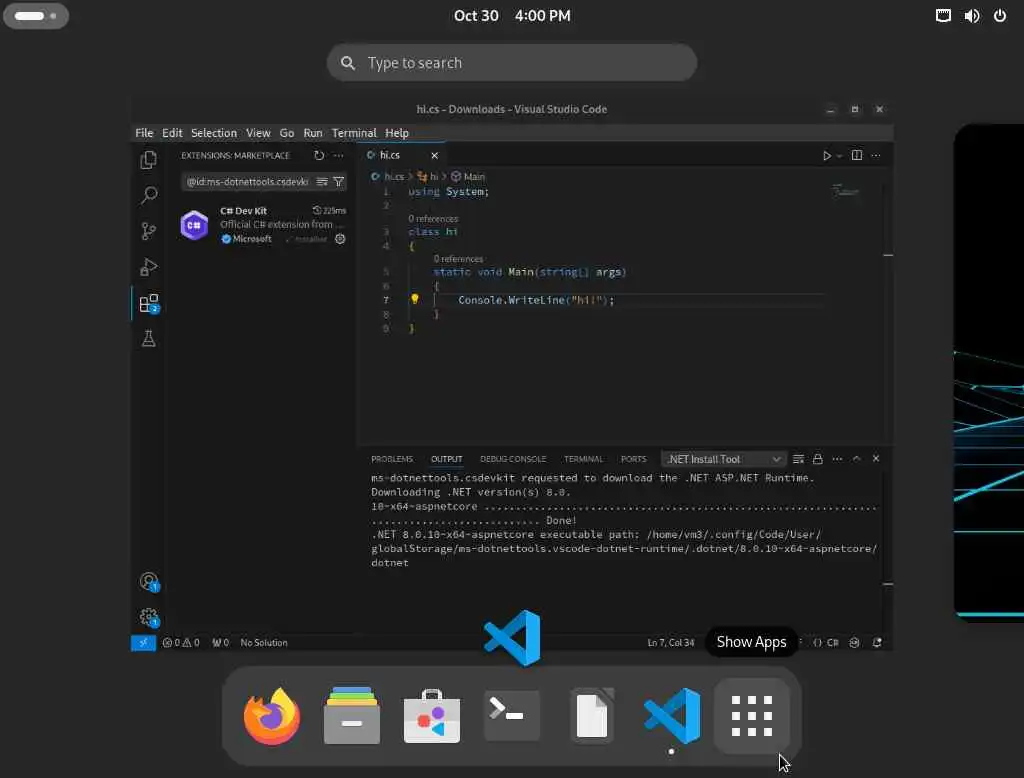The image size is (1024, 778).
Task: Open C# Dev Kit manage gear
Action: [340, 239]
